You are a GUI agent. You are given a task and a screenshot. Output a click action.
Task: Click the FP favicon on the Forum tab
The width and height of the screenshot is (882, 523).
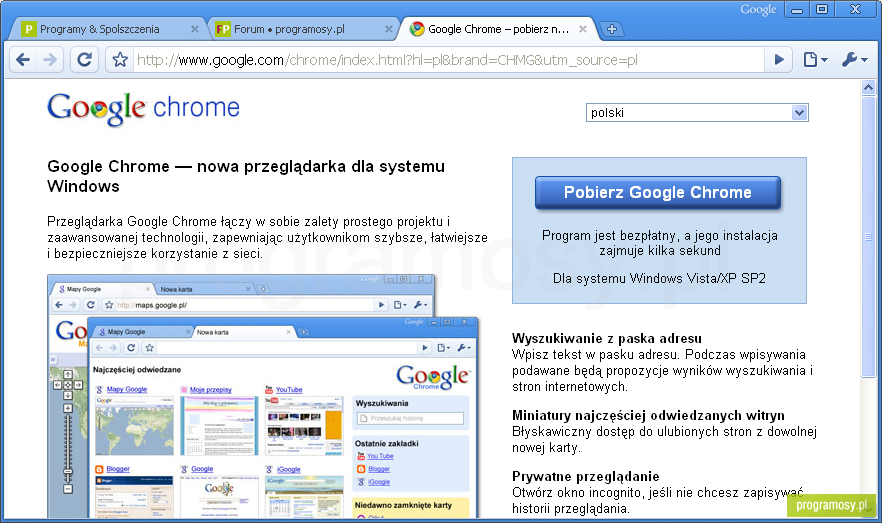[x=223, y=29]
